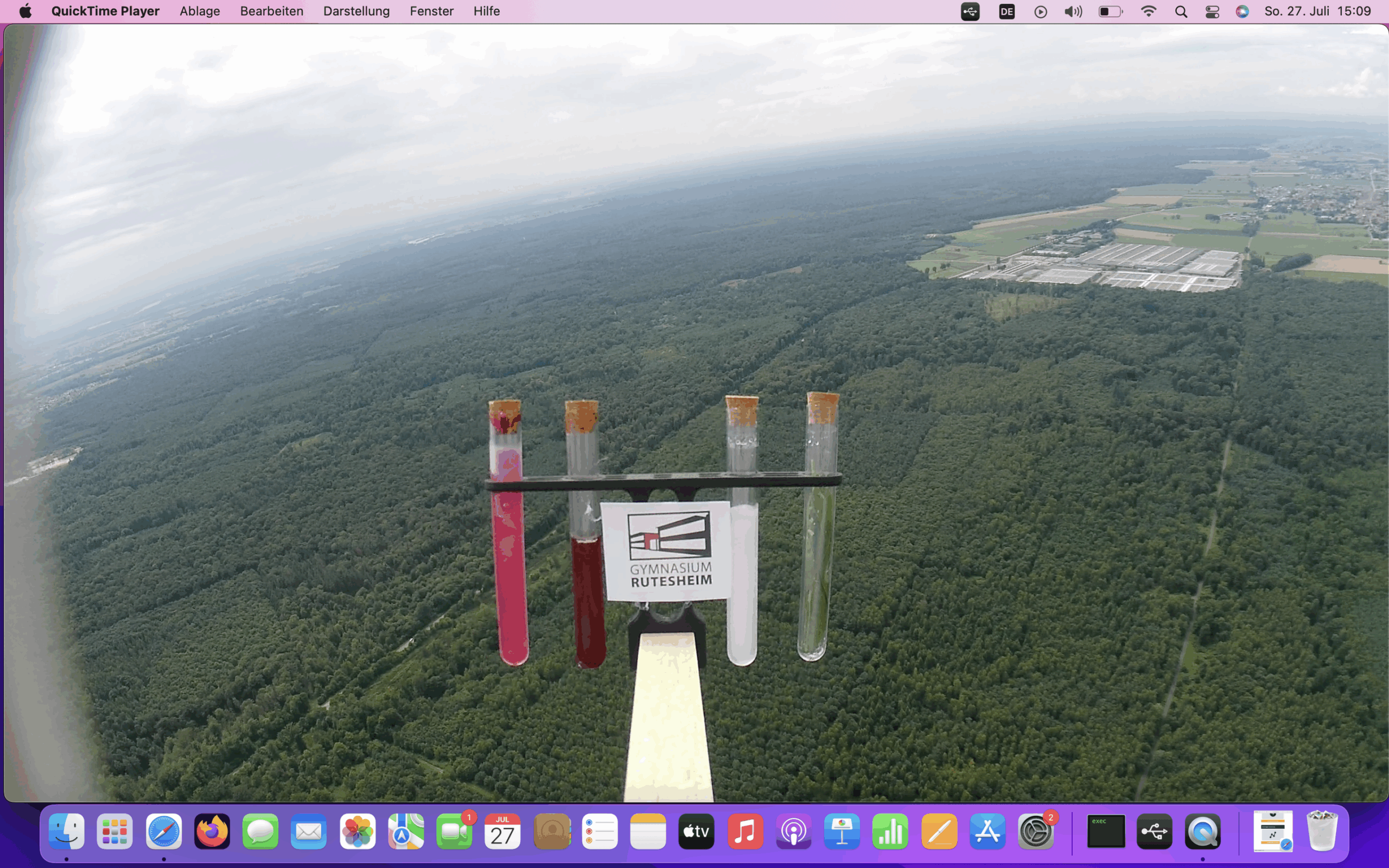The image size is (1389, 868).
Task: Open the exec Terminal file in Dock
Action: [x=1105, y=831]
